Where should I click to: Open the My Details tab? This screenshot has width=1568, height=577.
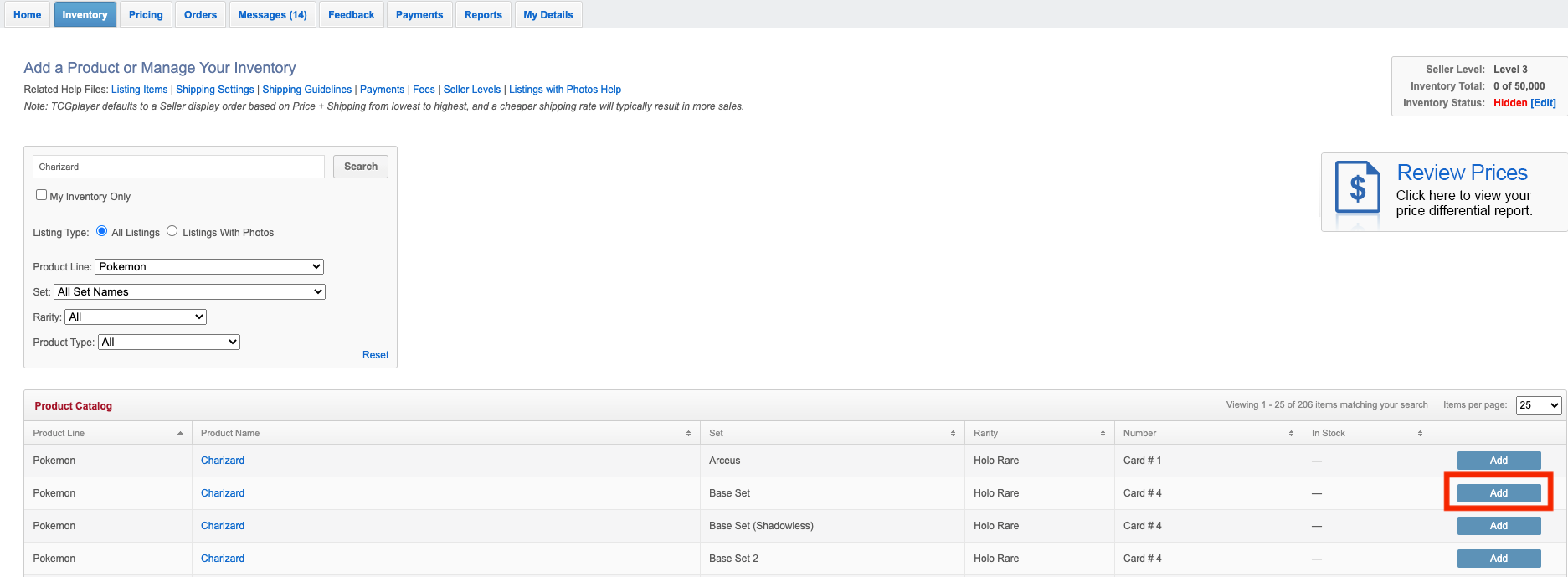[x=548, y=15]
